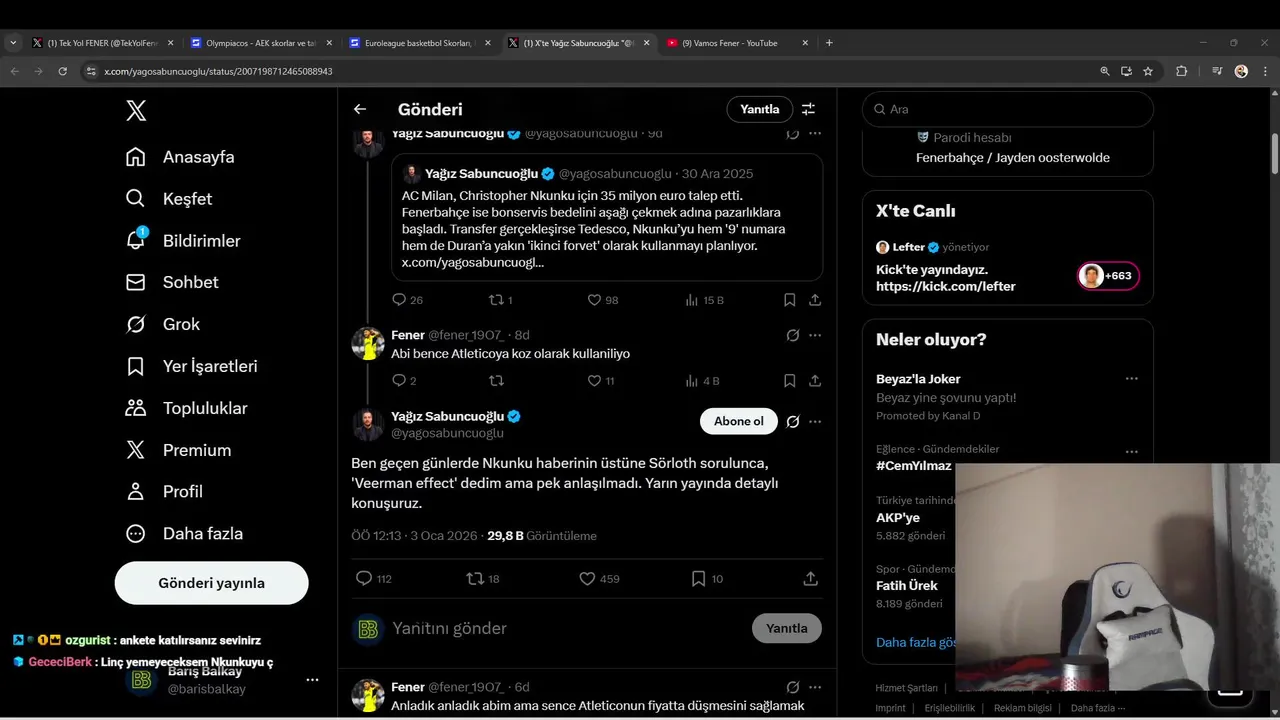Open Keşfet explore page
Image resolution: width=1280 pixels, height=720 pixels.
pyautogui.click(x=169, y=199)
